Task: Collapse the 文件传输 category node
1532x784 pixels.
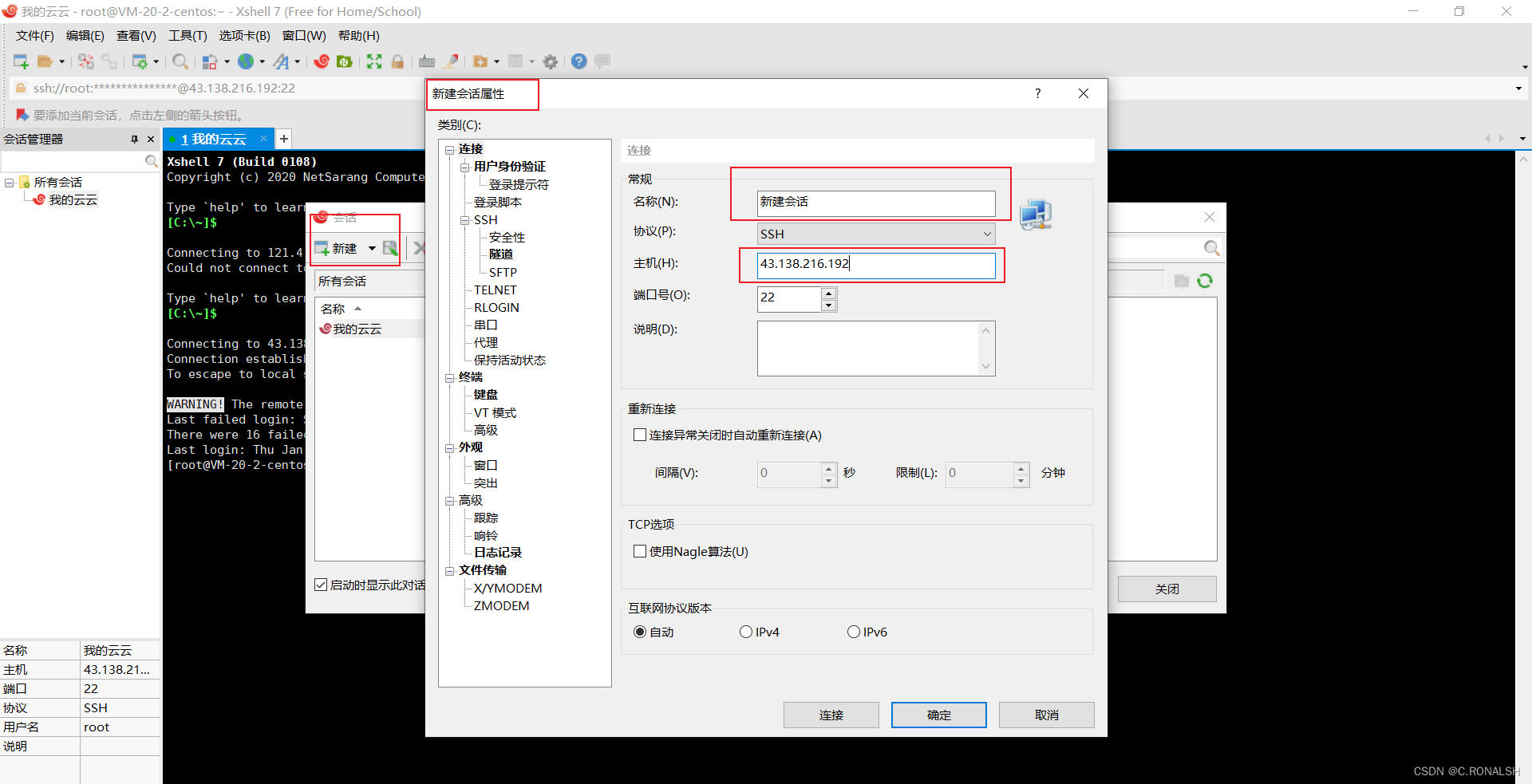Action: [x=449, y=570]
